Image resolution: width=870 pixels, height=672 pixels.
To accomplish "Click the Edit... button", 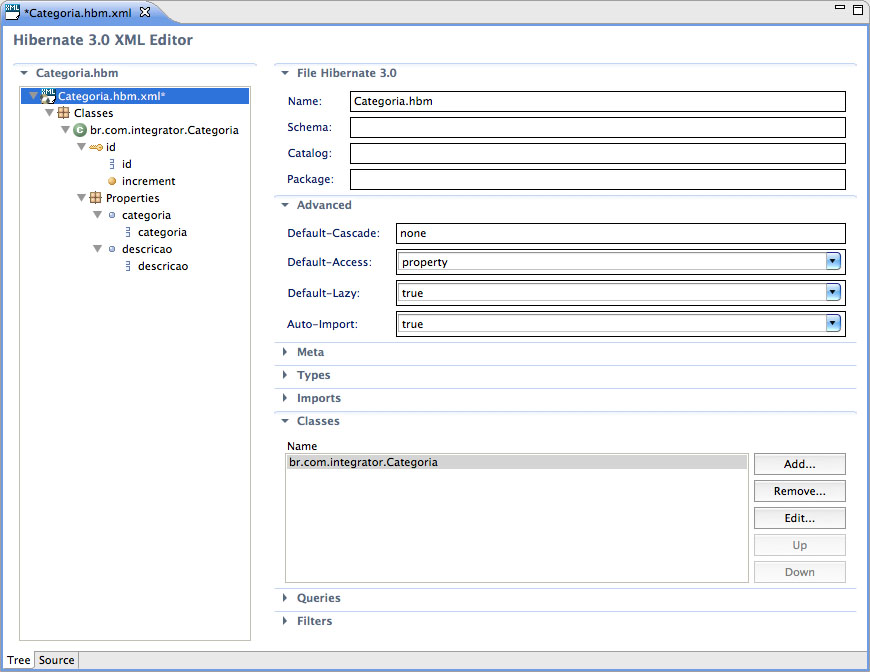I will tap(800, 518).
